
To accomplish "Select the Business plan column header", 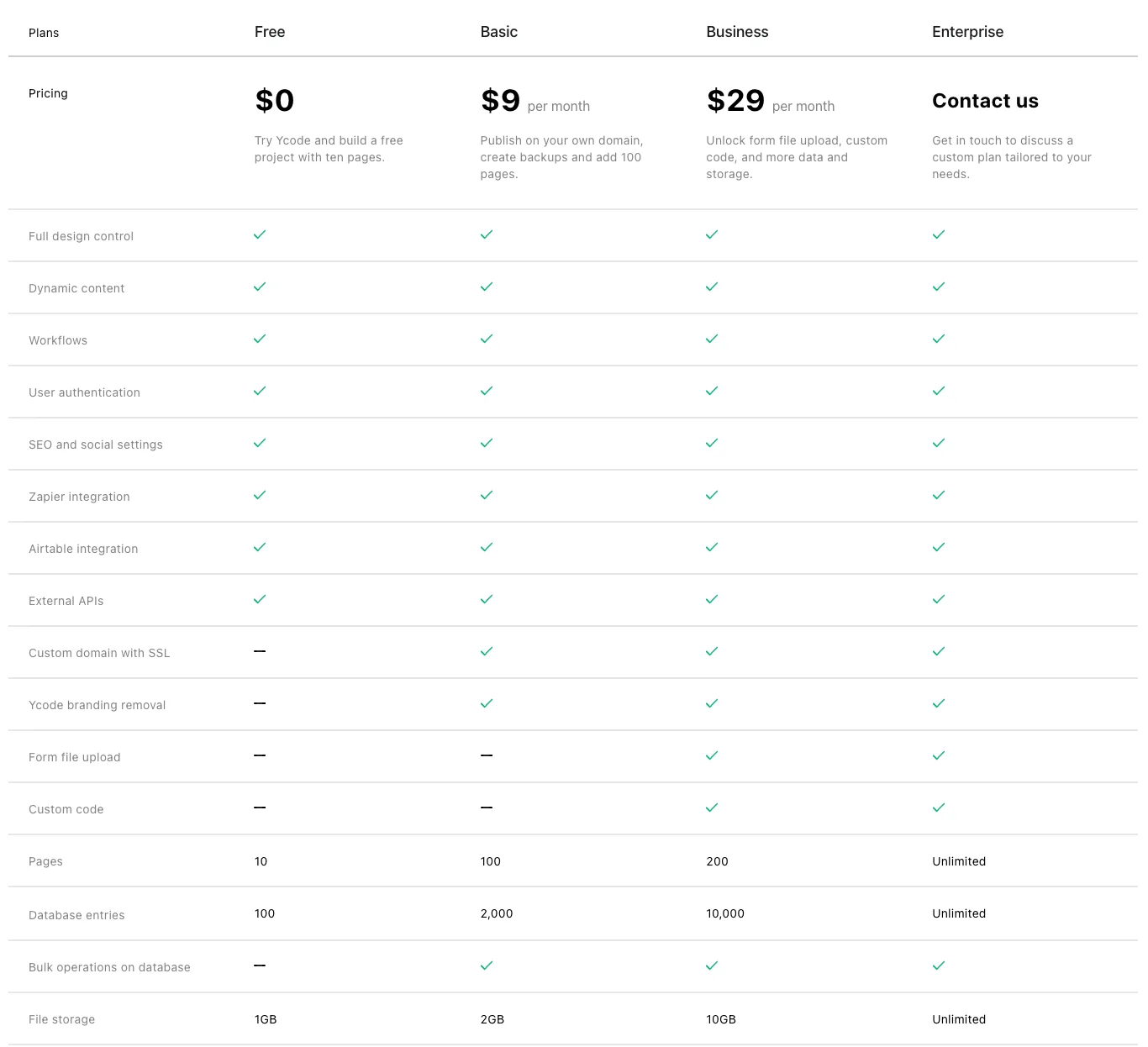I will point(737,32).
